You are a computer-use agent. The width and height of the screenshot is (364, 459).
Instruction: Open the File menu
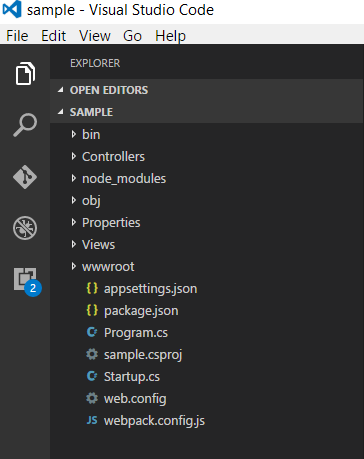pyautogui.click(x=17, y=35)
